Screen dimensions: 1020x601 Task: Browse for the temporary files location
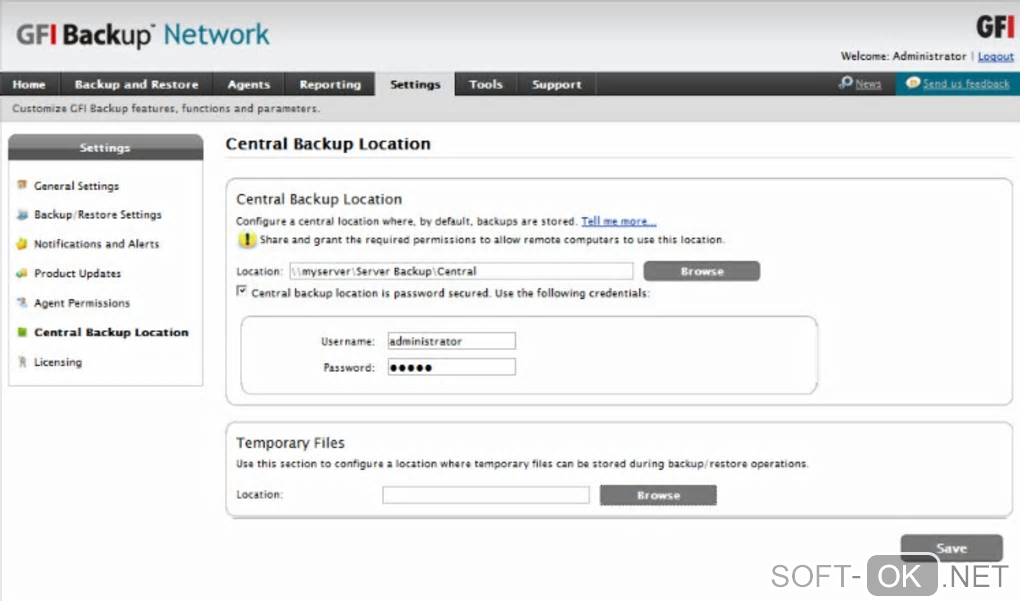click(658, 495)
